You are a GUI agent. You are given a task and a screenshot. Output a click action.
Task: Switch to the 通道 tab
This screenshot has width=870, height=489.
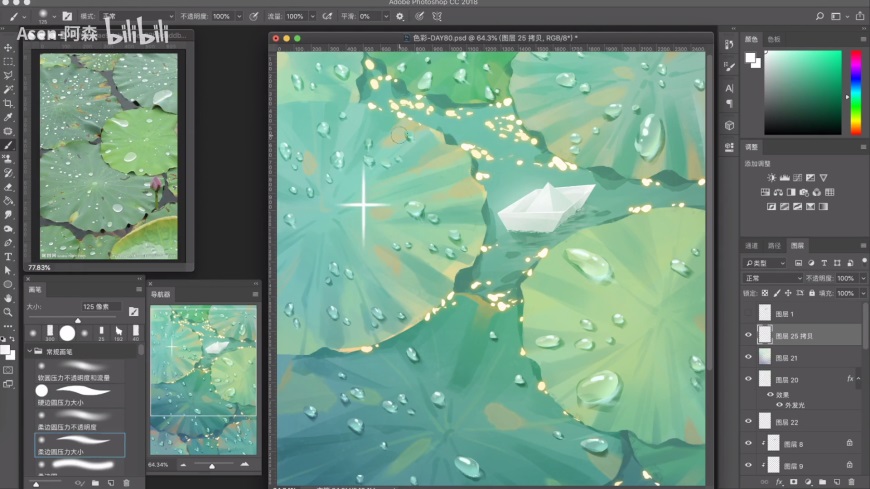(x=751, y=245)
